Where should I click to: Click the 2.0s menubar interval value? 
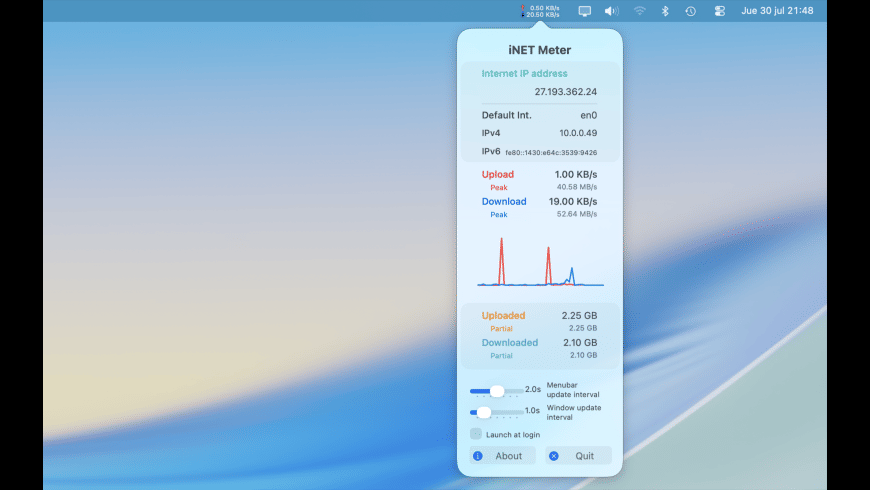pos(533,390)
